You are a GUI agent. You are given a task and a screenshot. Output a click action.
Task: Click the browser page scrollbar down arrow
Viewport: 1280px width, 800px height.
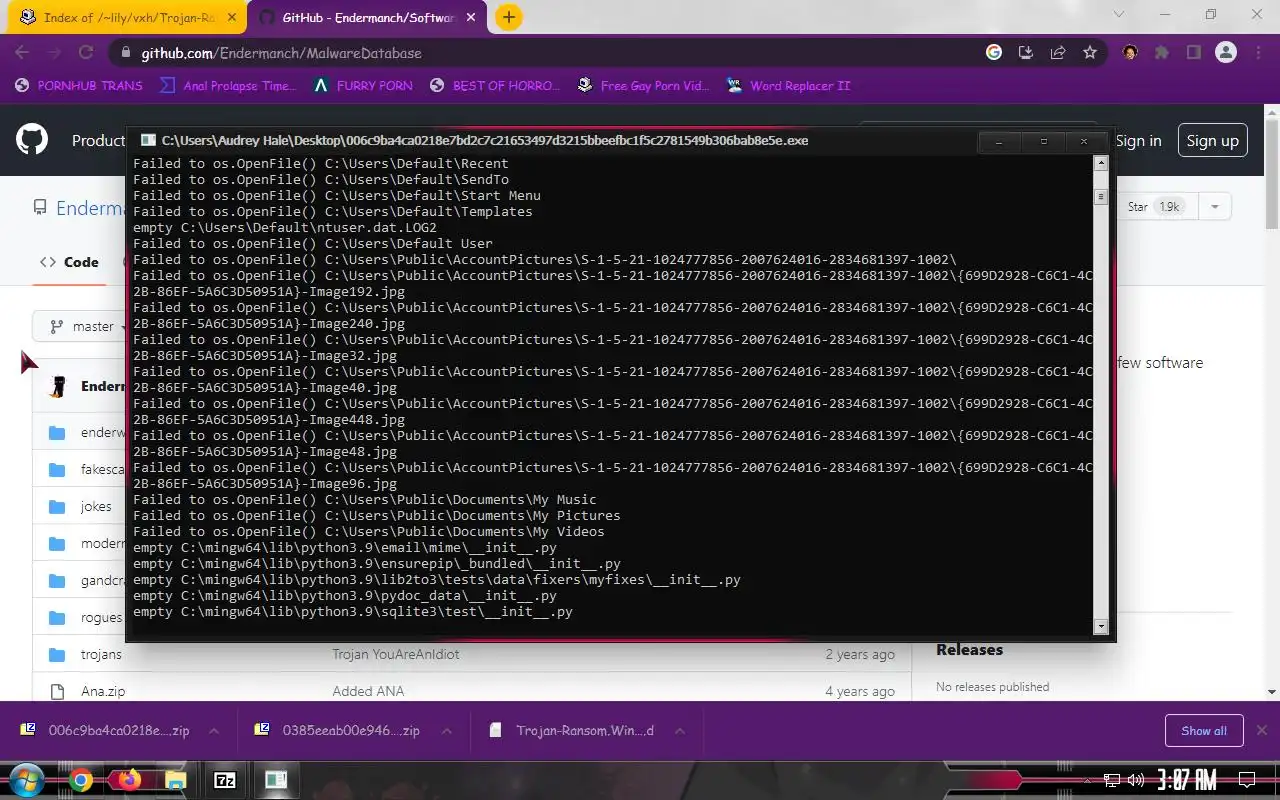[x=1272, y=692]
